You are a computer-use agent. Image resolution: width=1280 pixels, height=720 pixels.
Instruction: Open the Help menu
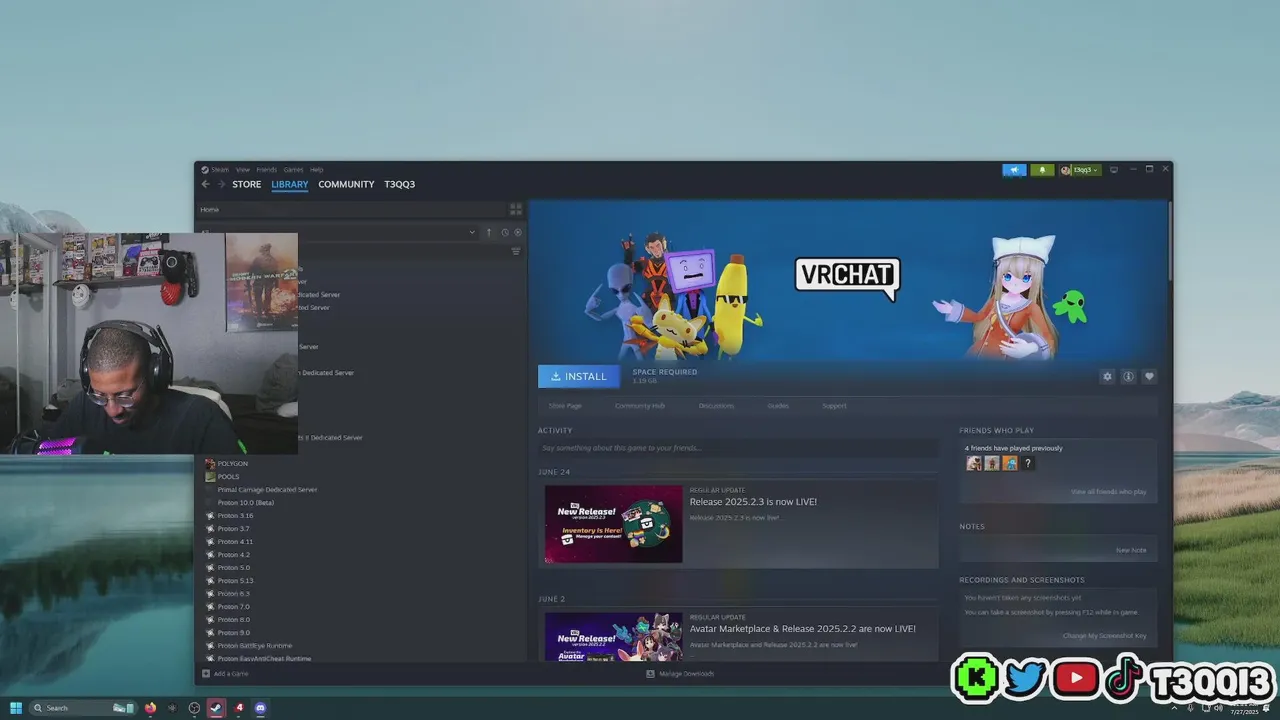tap(316, 170)
